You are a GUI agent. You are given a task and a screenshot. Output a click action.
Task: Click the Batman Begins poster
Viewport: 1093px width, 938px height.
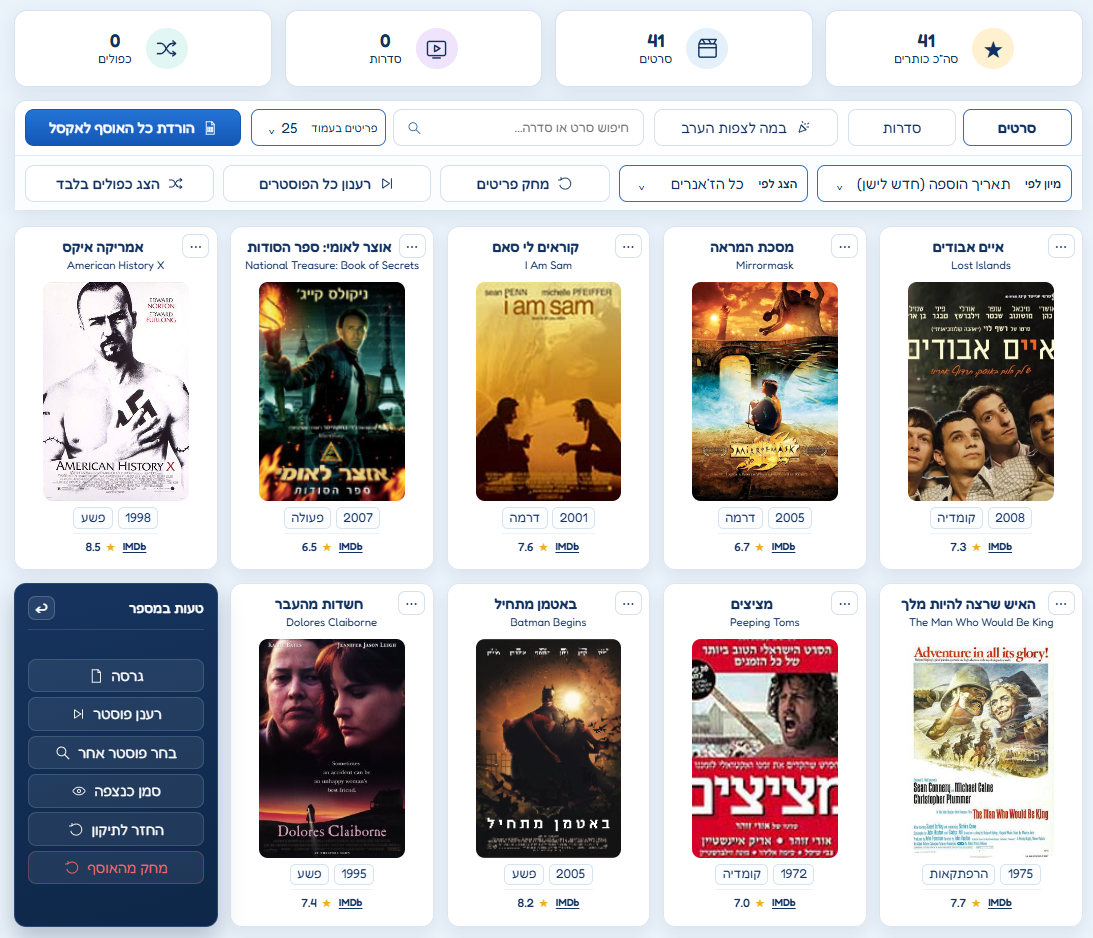tap(549, 748)
